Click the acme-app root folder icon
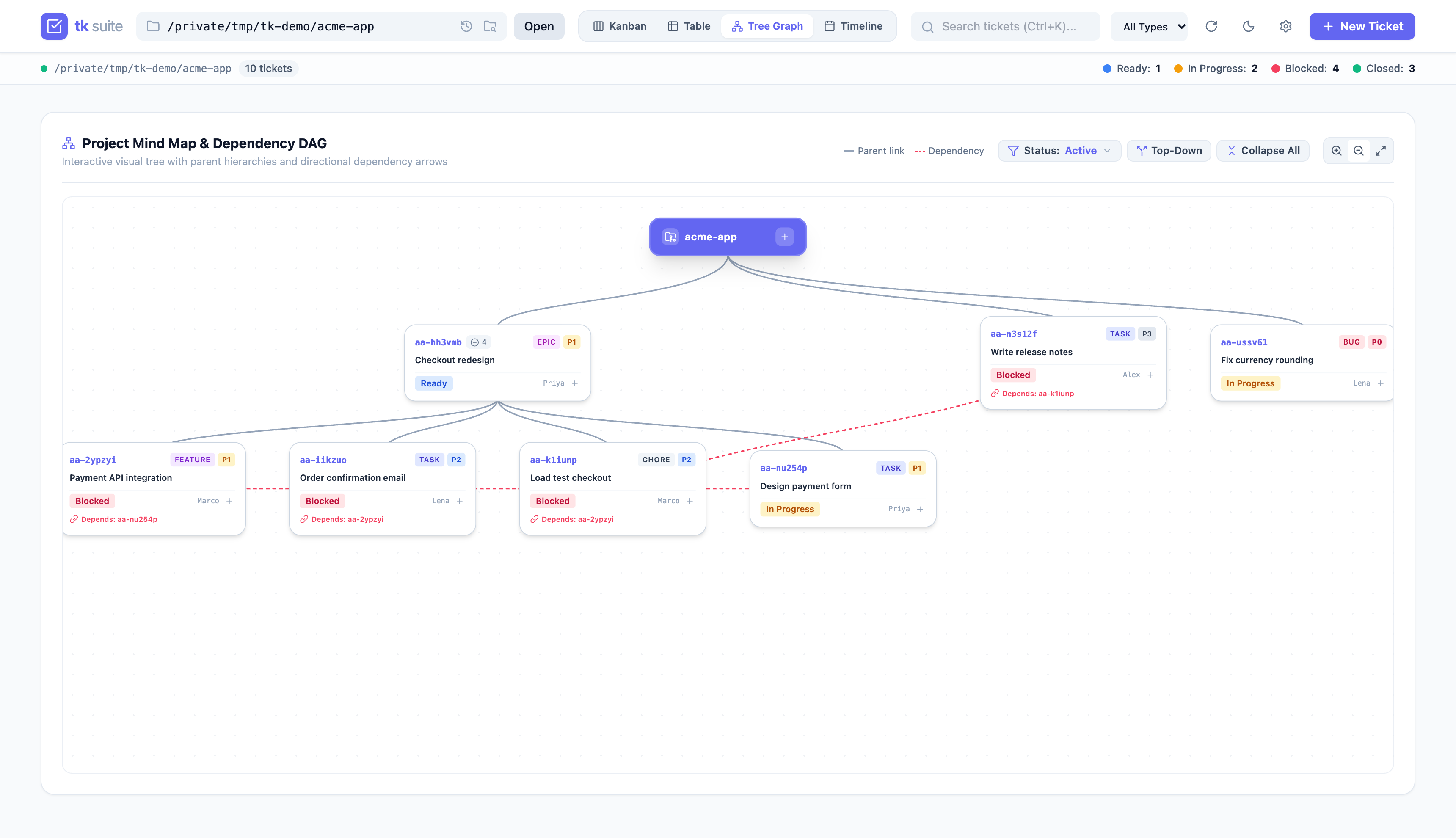Viewport: 1456px width, 838px height. pyautogui.click(x=670, y=237)
